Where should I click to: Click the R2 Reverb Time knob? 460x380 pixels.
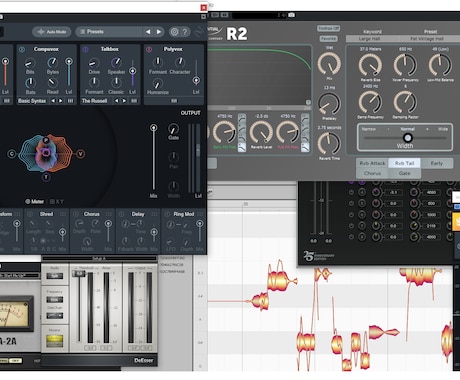[329, 143]
